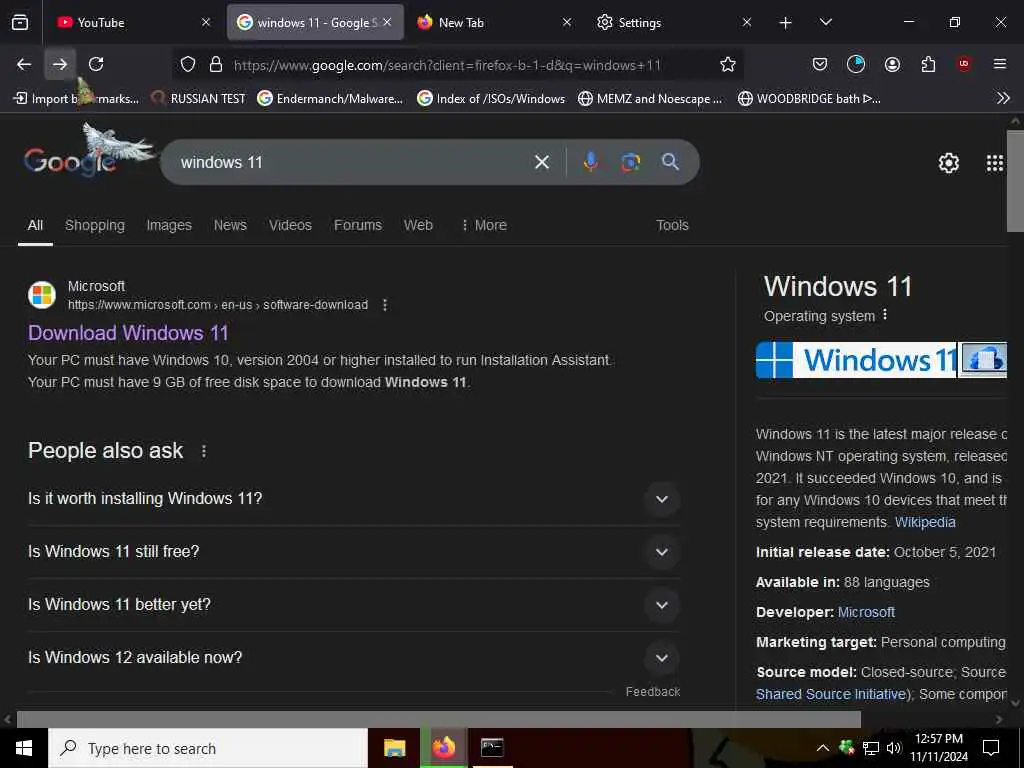Viewport: 1024px width, 768px height.
Task: Show site security padlock info
Action: 216,64
